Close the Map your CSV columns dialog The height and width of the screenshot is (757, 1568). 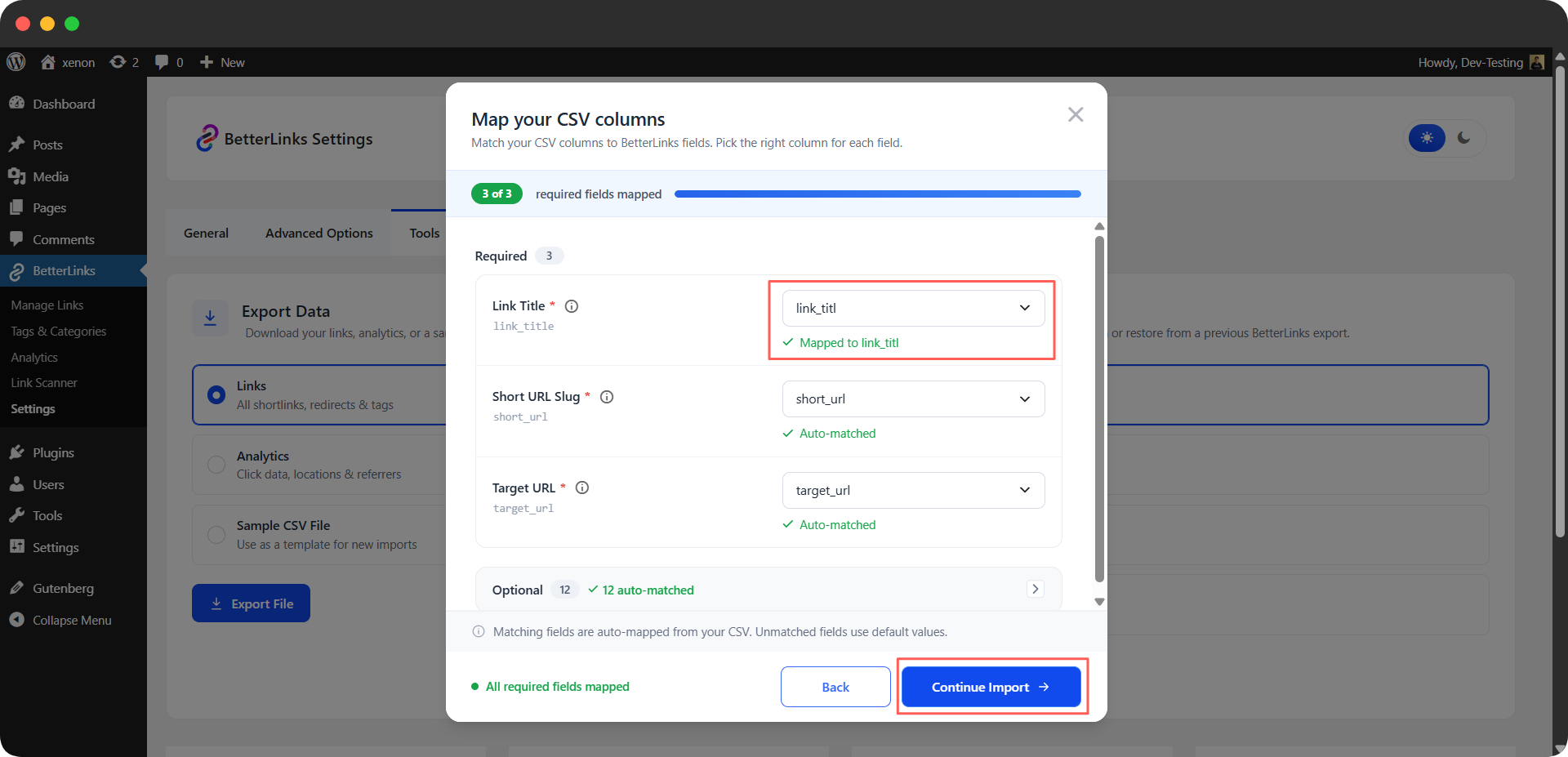[x=1076, y=114]
